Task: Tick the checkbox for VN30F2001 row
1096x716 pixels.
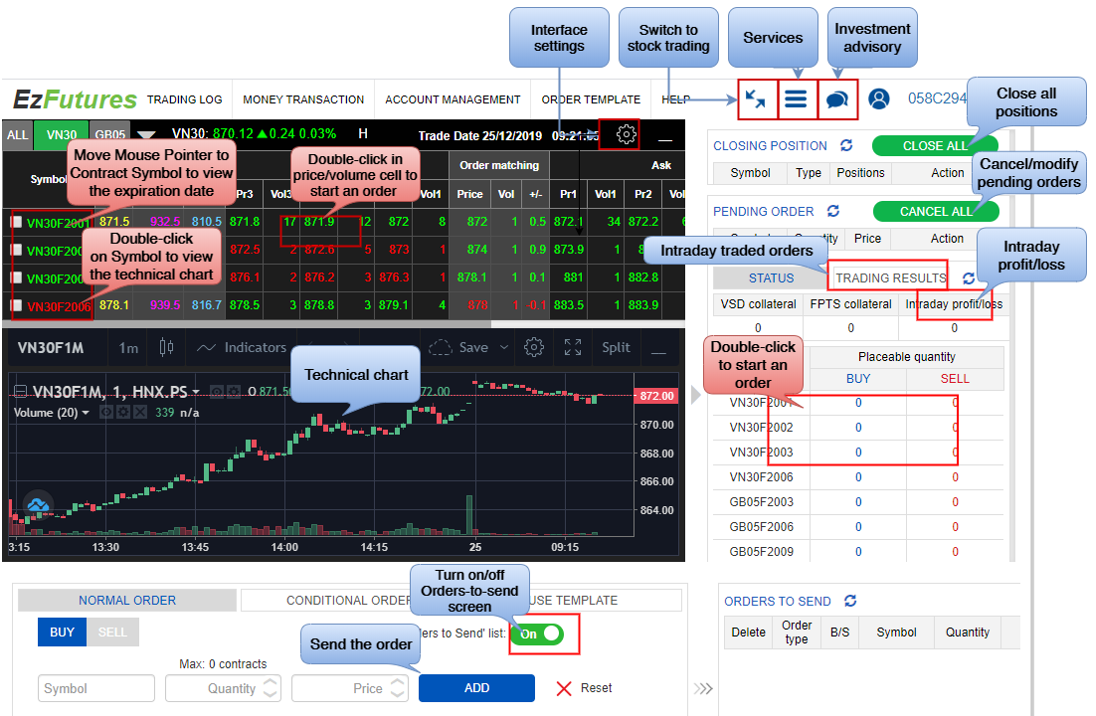Action: tap(16, 222)
